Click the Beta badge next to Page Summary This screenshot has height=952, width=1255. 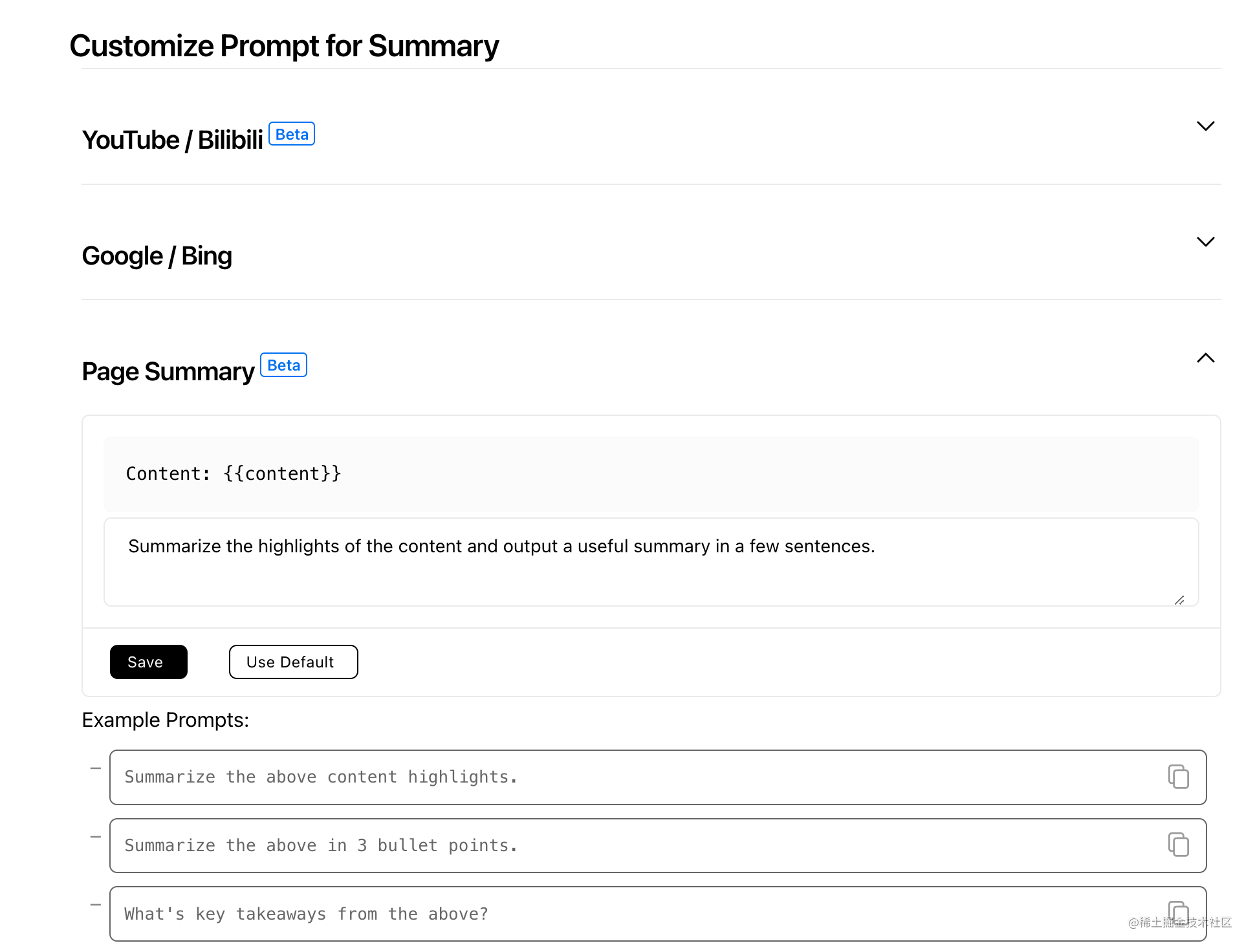click(x=283, y=365)
